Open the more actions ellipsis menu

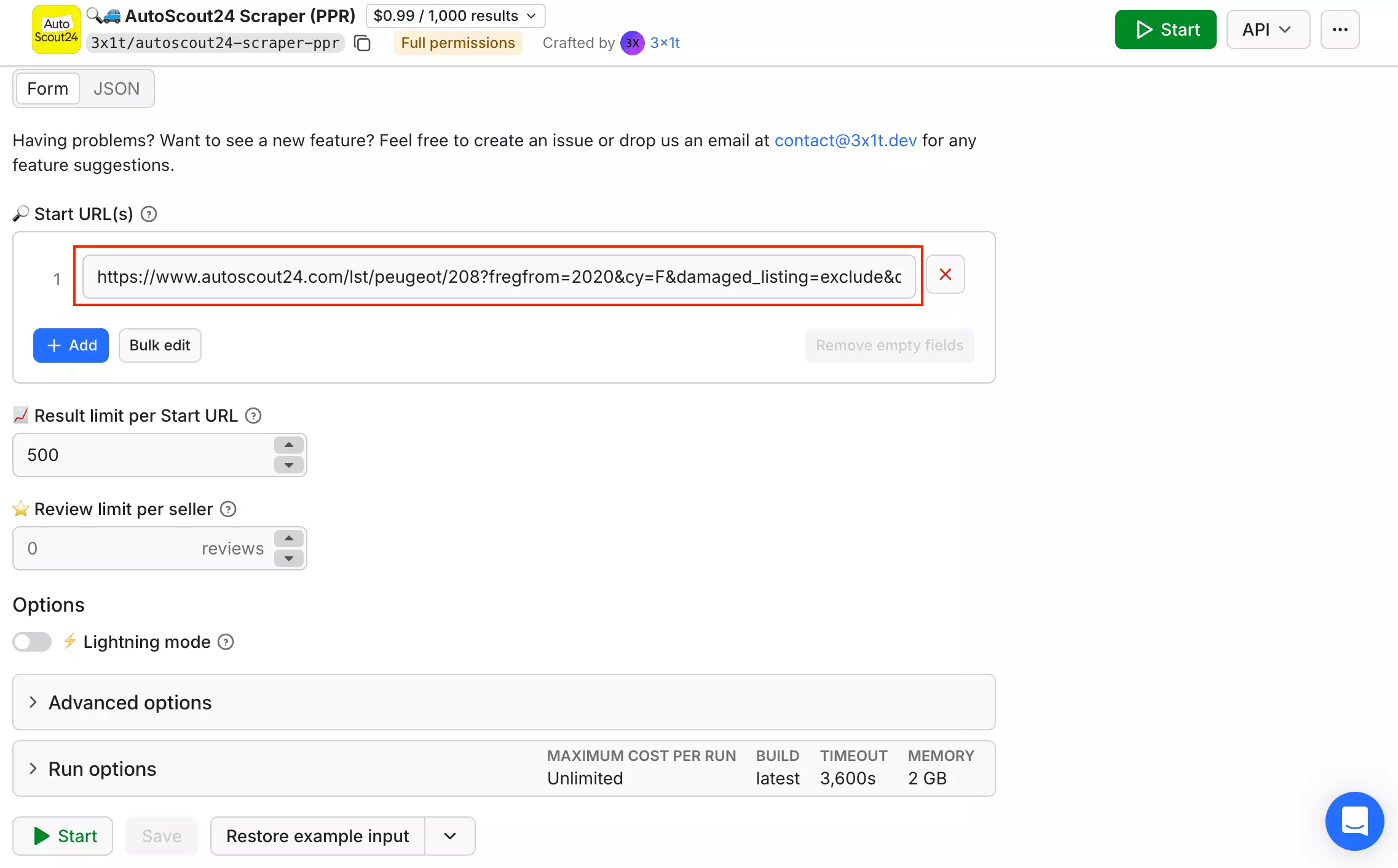(1340, 30)
